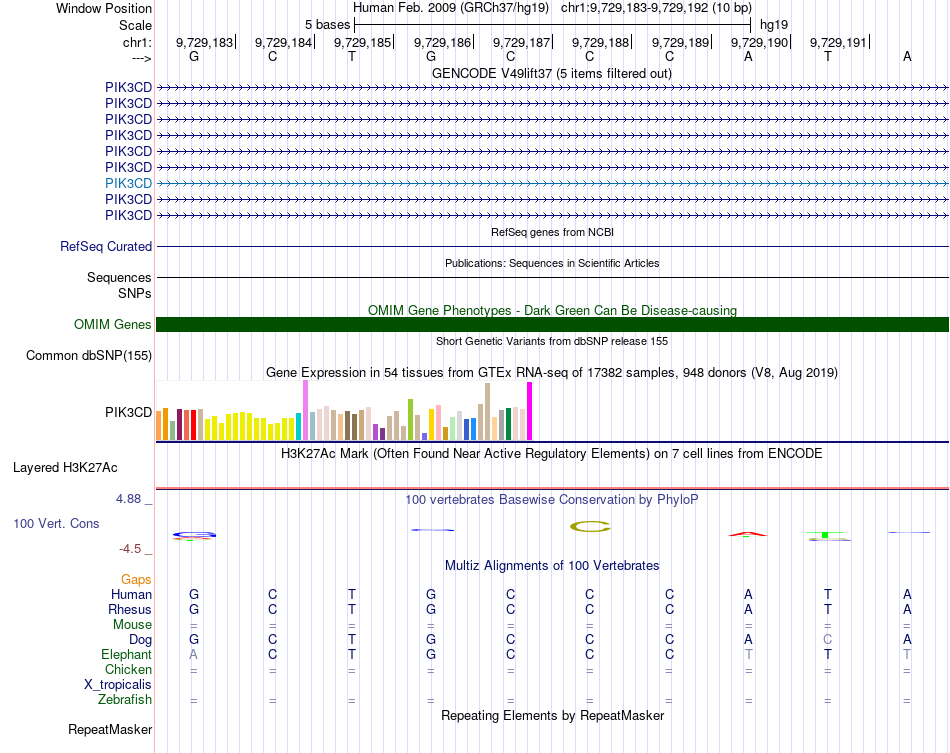Open the OMIM Gene Phenotypes track title

(x=552, y=310)
